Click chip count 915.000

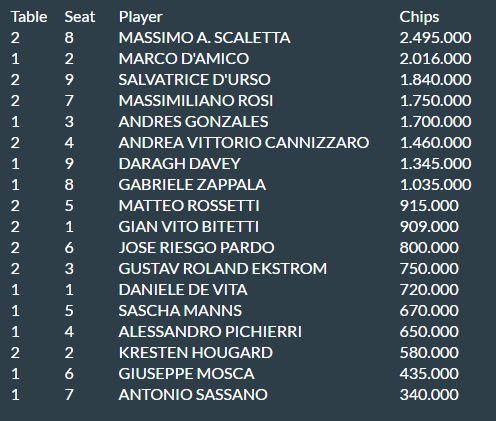click(x=429, y=206)
